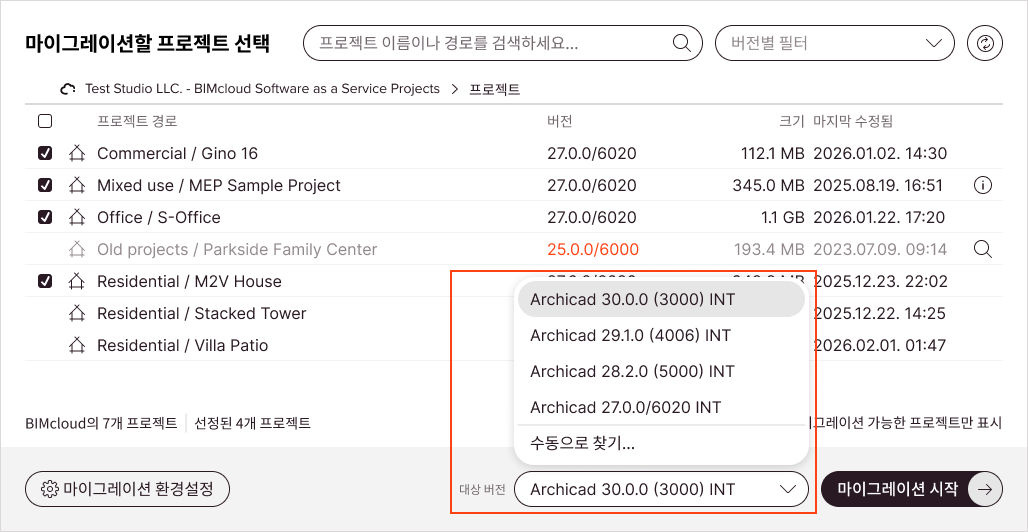
Task: Click 112.1 MB size of Gino 16
Action: pos(772,153)
